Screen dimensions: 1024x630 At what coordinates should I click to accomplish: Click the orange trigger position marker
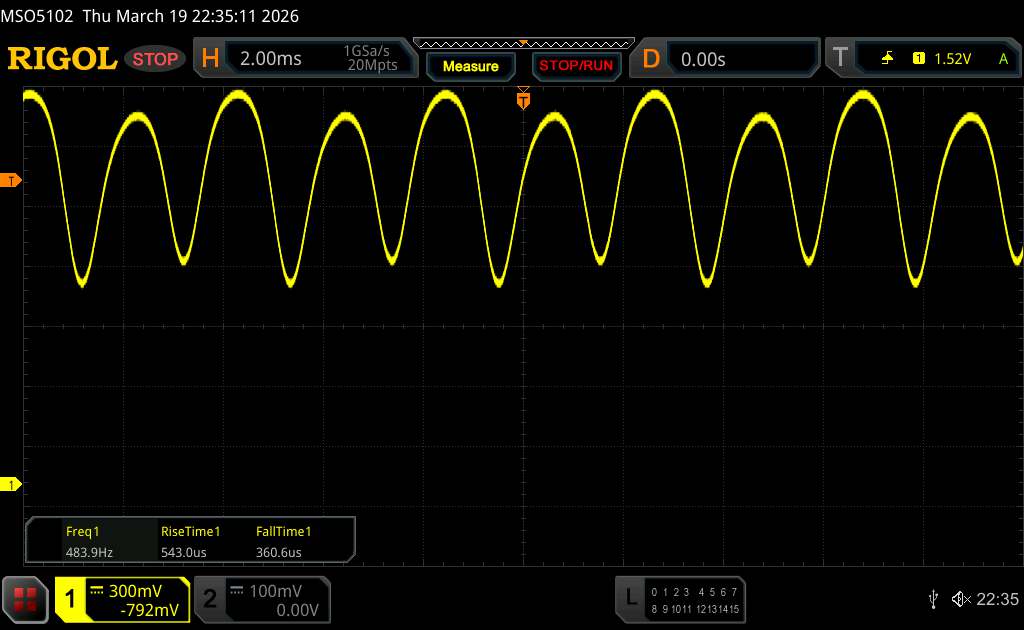pyautogui.click(x=522, y=99)
